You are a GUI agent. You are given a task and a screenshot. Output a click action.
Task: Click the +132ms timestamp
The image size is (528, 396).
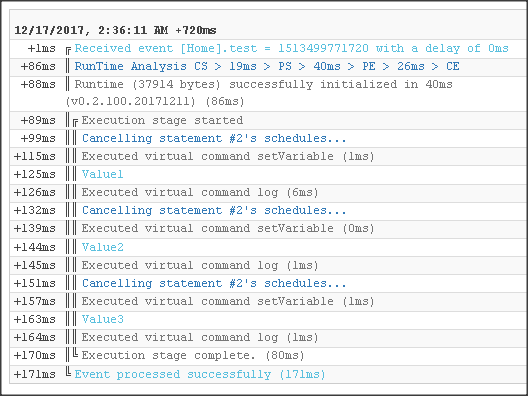pos(35,210)
